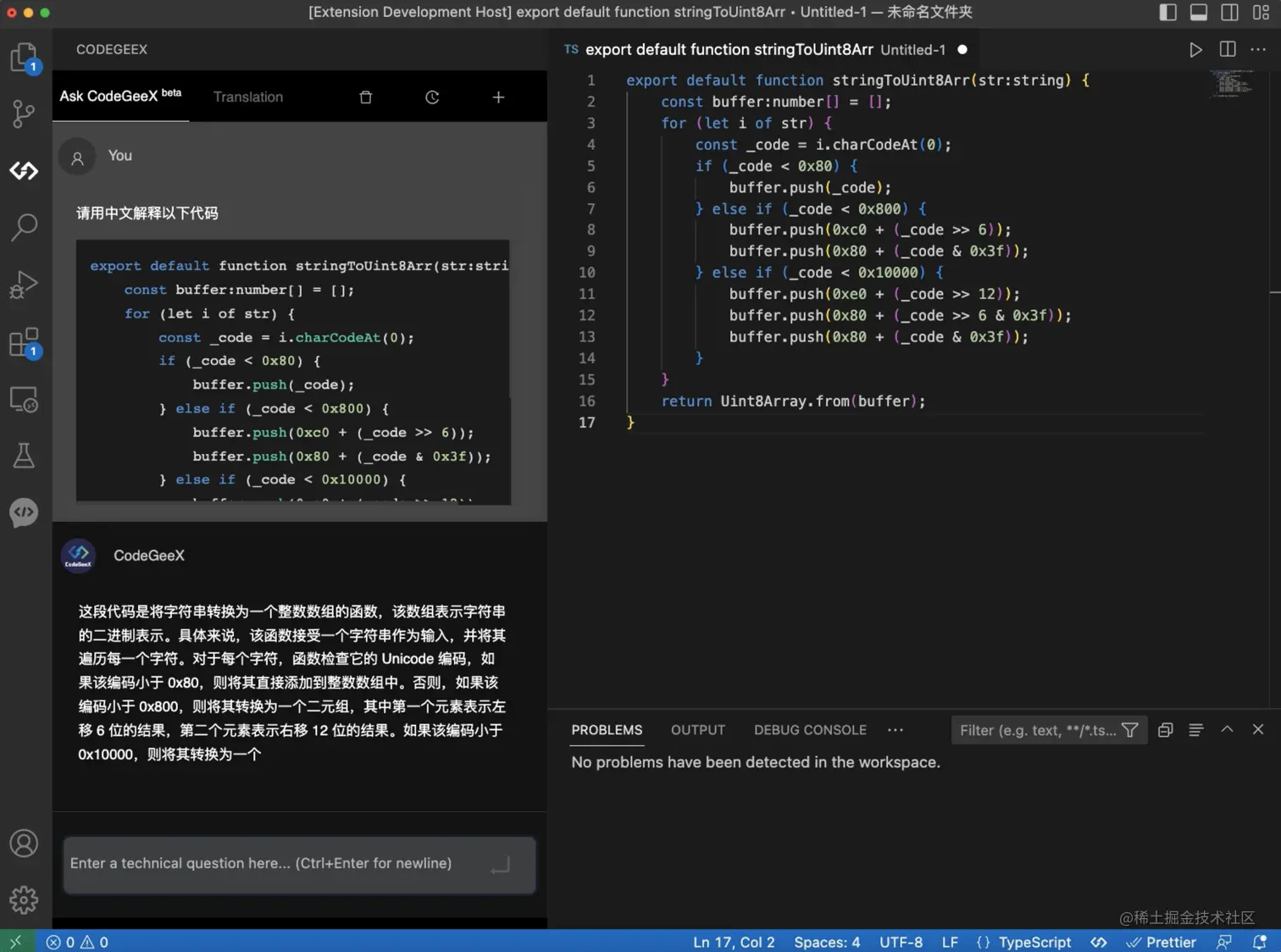Open the remote window indicator
This screenshot has width=1281, height=952.
[x=17, y=942]
